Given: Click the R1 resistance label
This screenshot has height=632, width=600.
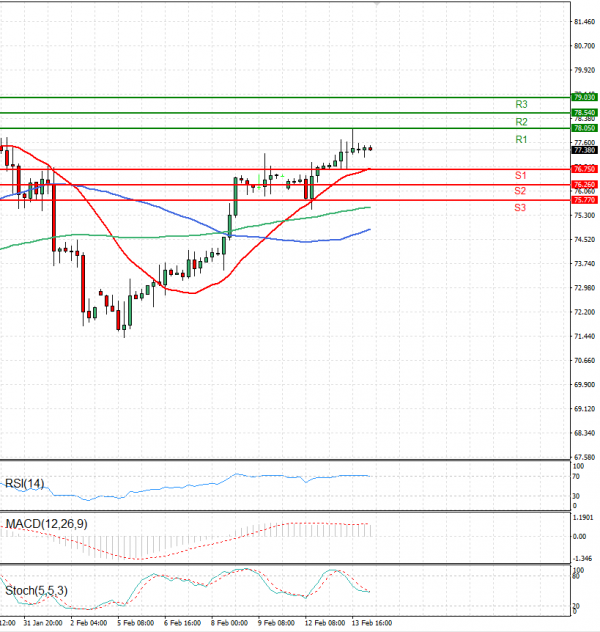Looking at the screenshot, I should pos(521,139).
